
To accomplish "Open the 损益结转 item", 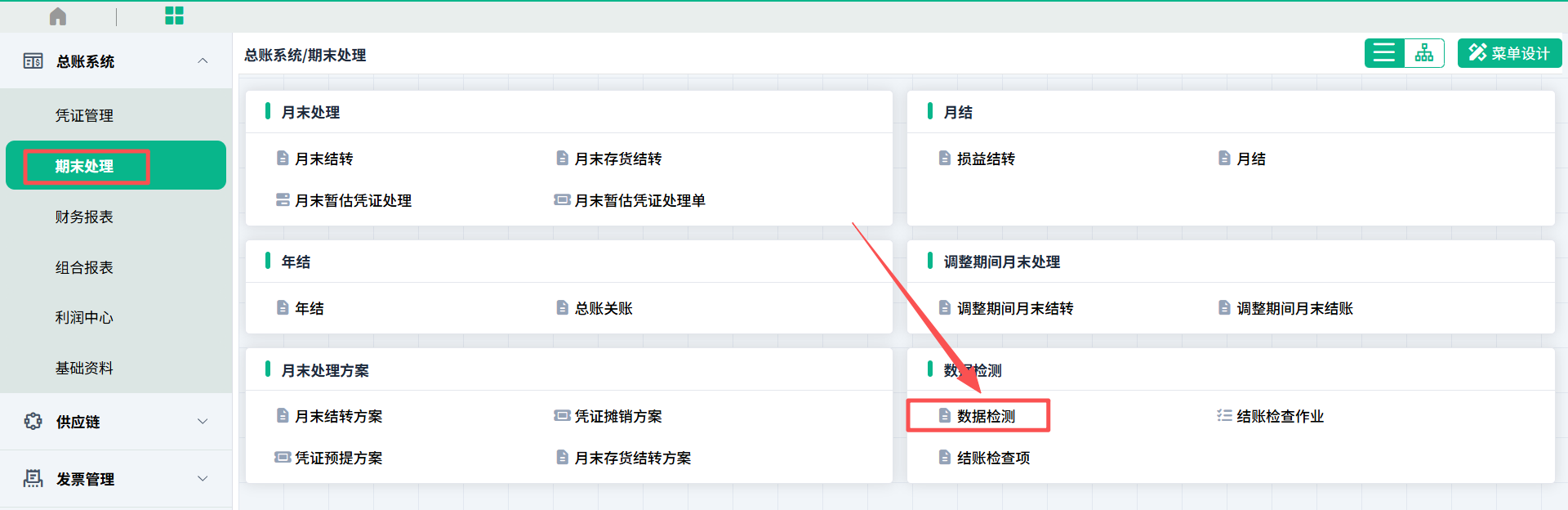I will [x=986, y=159].
